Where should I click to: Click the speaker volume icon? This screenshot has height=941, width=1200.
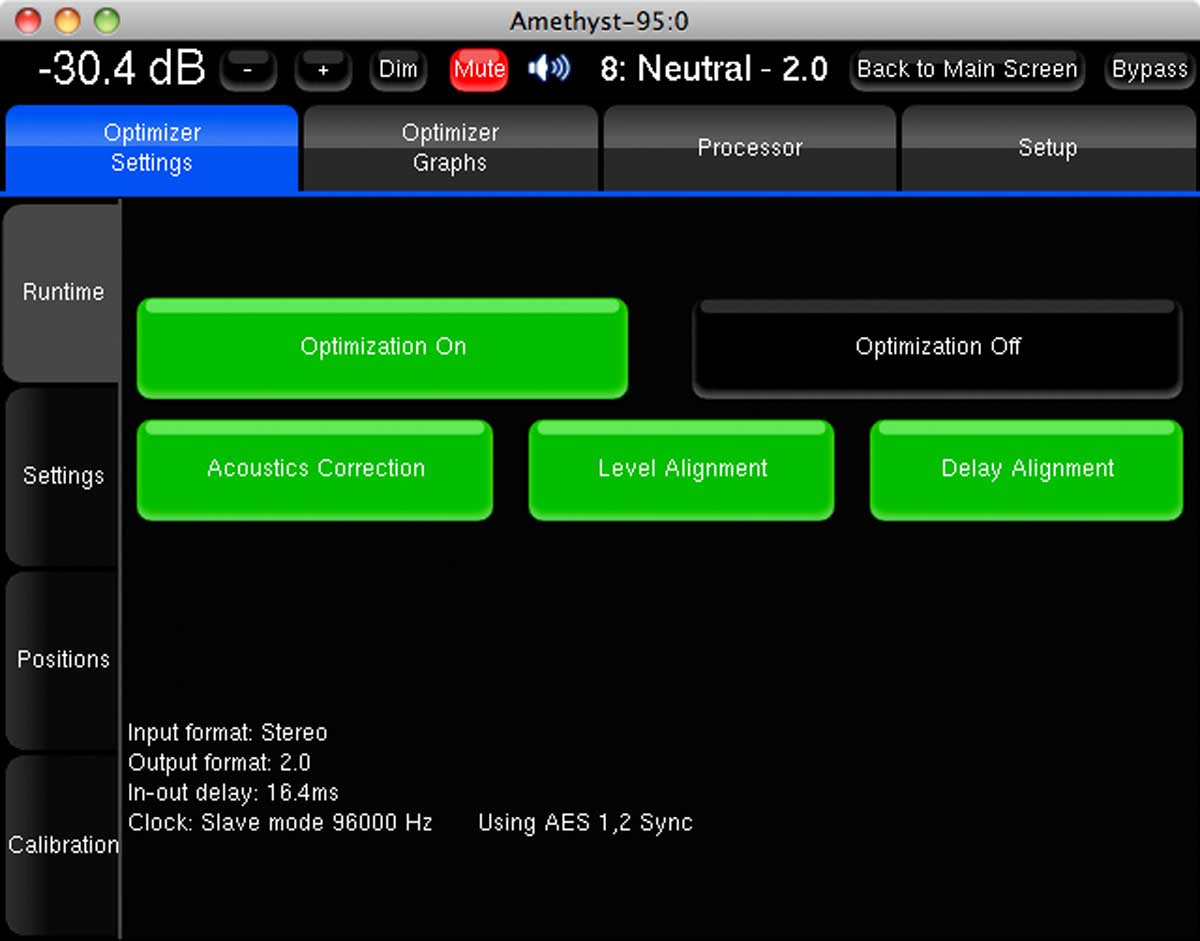tap(548, 69)
